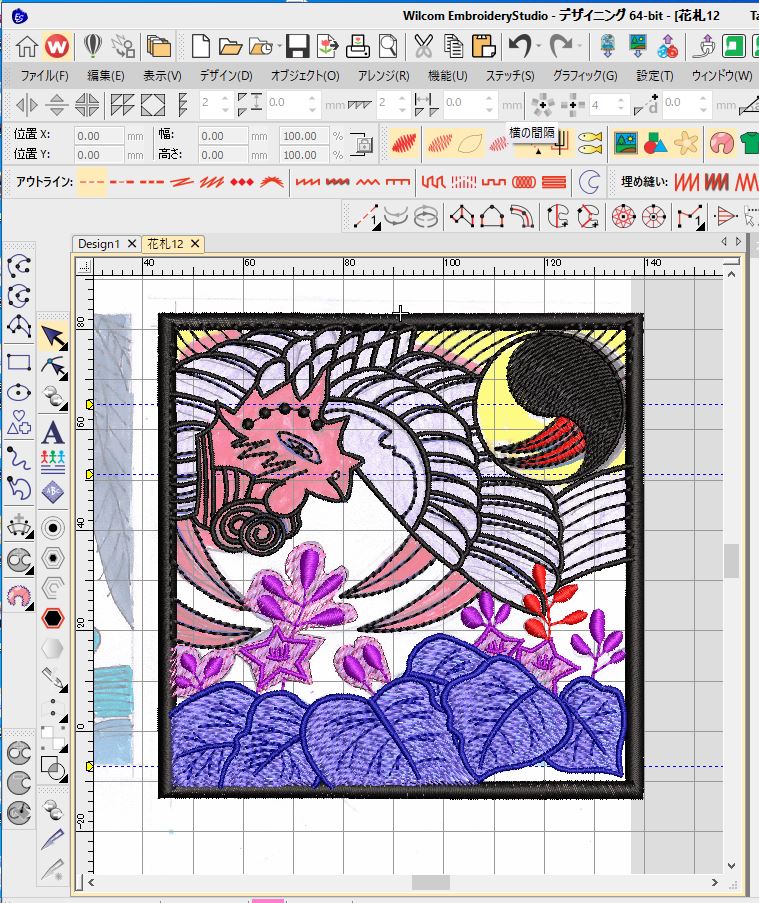
Task: Click the 位置 X input field
Action: 98,136
